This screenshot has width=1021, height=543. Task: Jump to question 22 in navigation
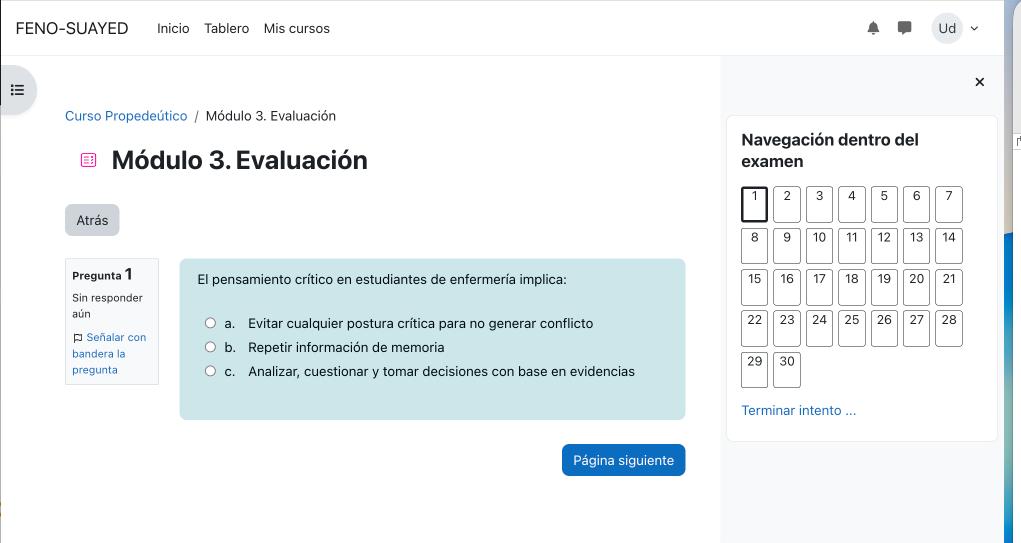tap(755, 328)
